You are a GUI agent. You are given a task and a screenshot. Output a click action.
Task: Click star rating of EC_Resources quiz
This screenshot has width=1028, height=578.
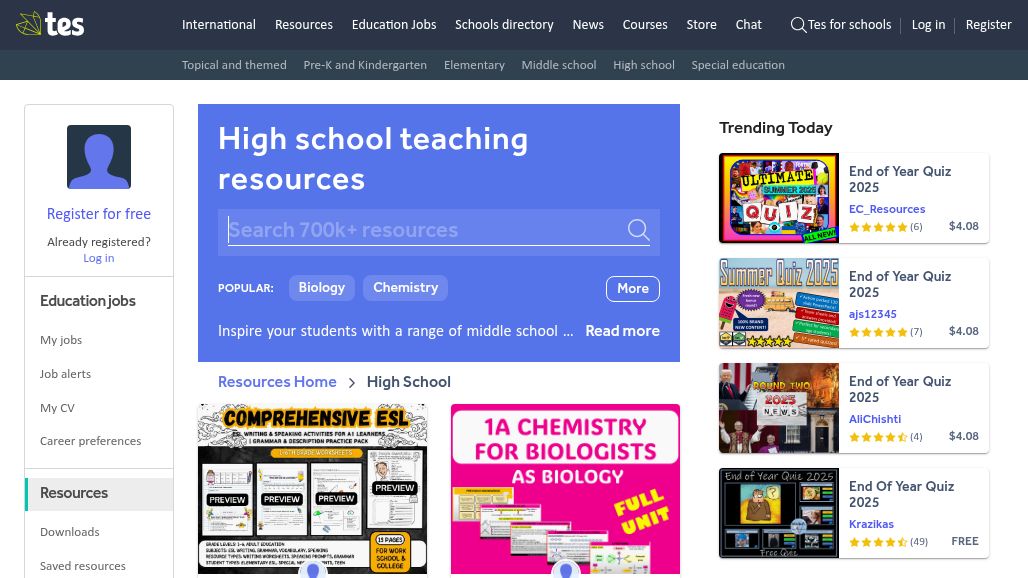(878, 227)
